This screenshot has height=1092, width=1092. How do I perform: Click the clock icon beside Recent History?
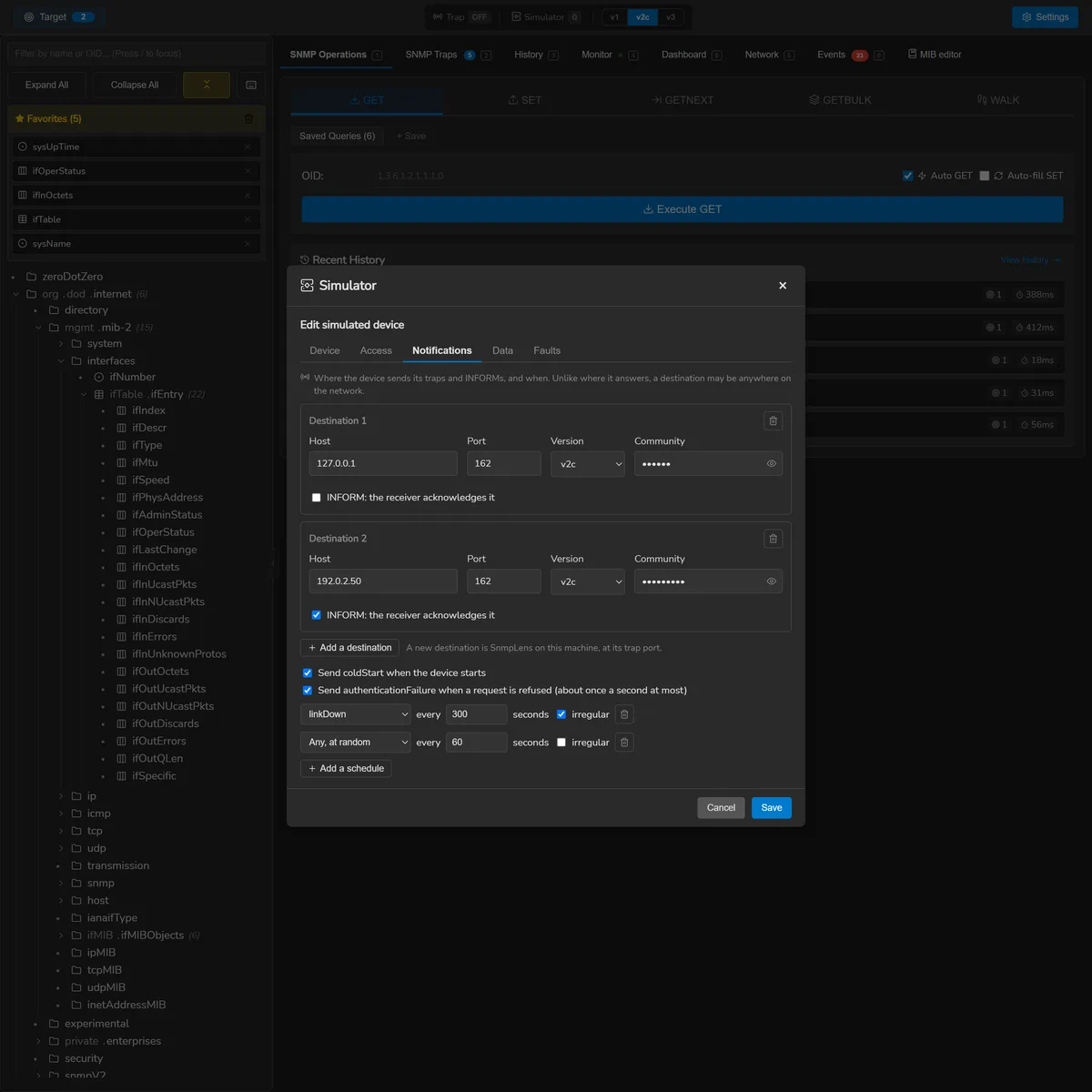(x=305, y=259)
